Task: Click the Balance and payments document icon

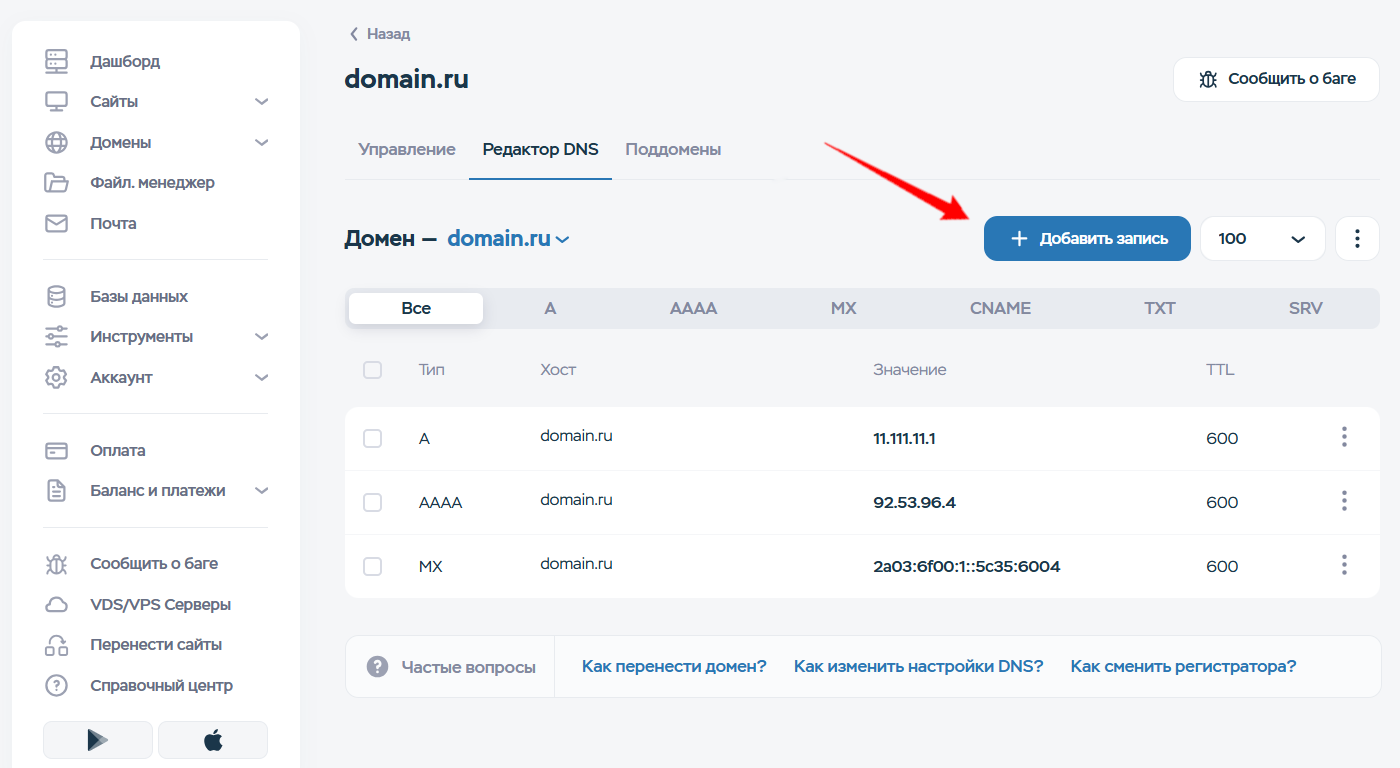Action: (57, 491)
